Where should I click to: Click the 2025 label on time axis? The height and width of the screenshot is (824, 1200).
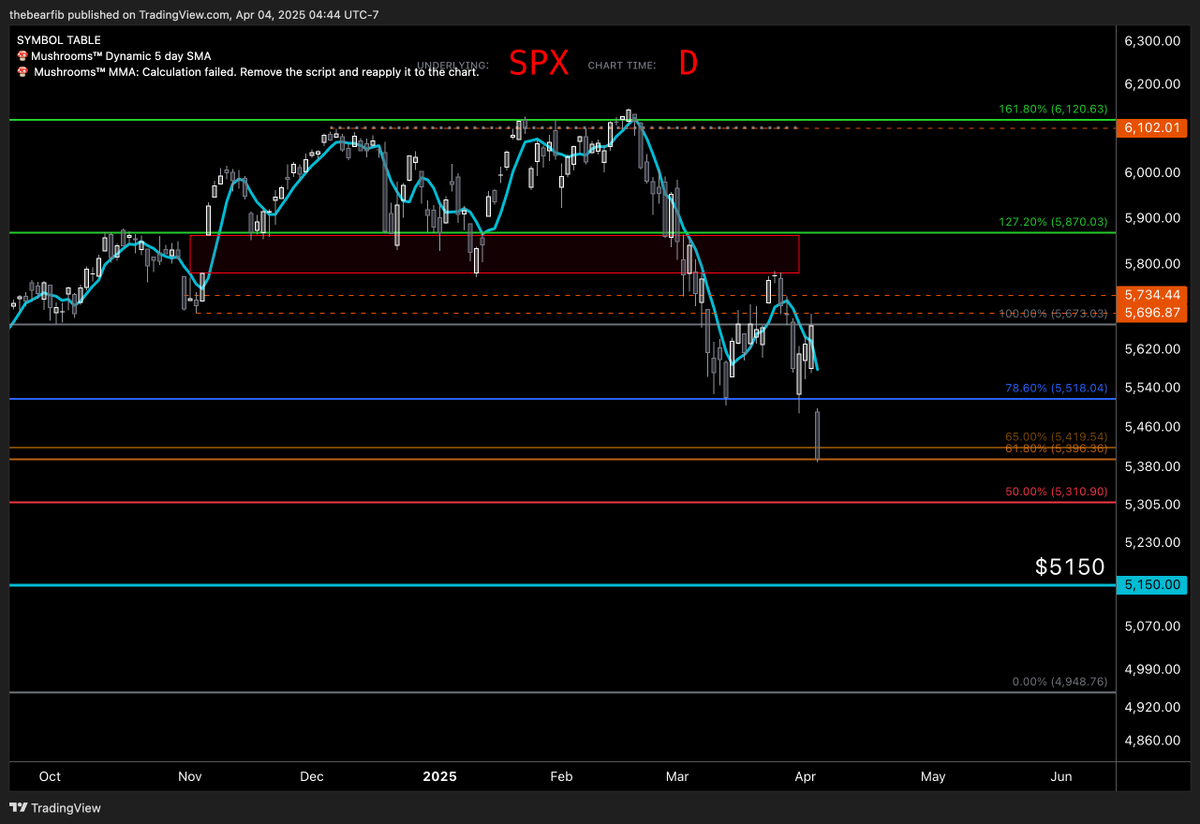(439, 776)
